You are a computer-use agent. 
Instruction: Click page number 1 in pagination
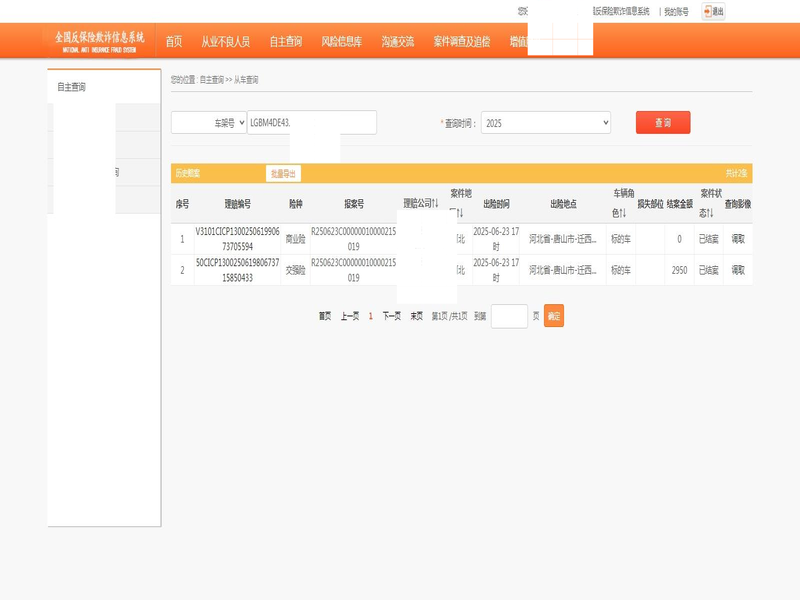pyautogui.click(x=370, y=316)
